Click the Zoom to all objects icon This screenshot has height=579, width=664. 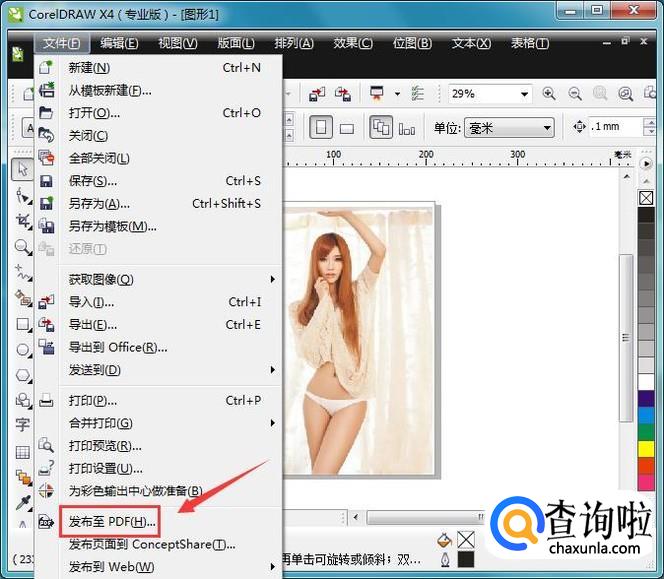pyautogui.click(x=625, y=94)
